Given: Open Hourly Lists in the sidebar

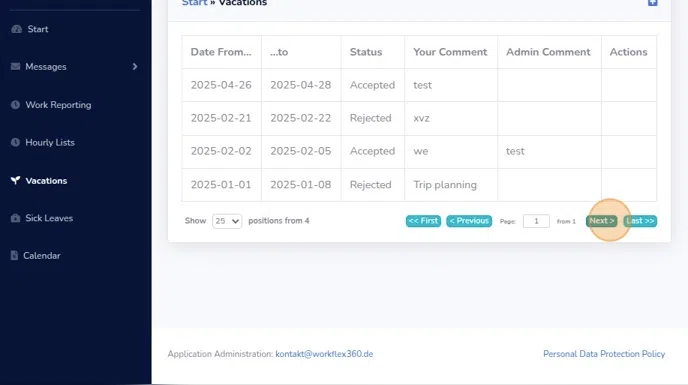Looking at the screenshot, I should click(50, 143).
